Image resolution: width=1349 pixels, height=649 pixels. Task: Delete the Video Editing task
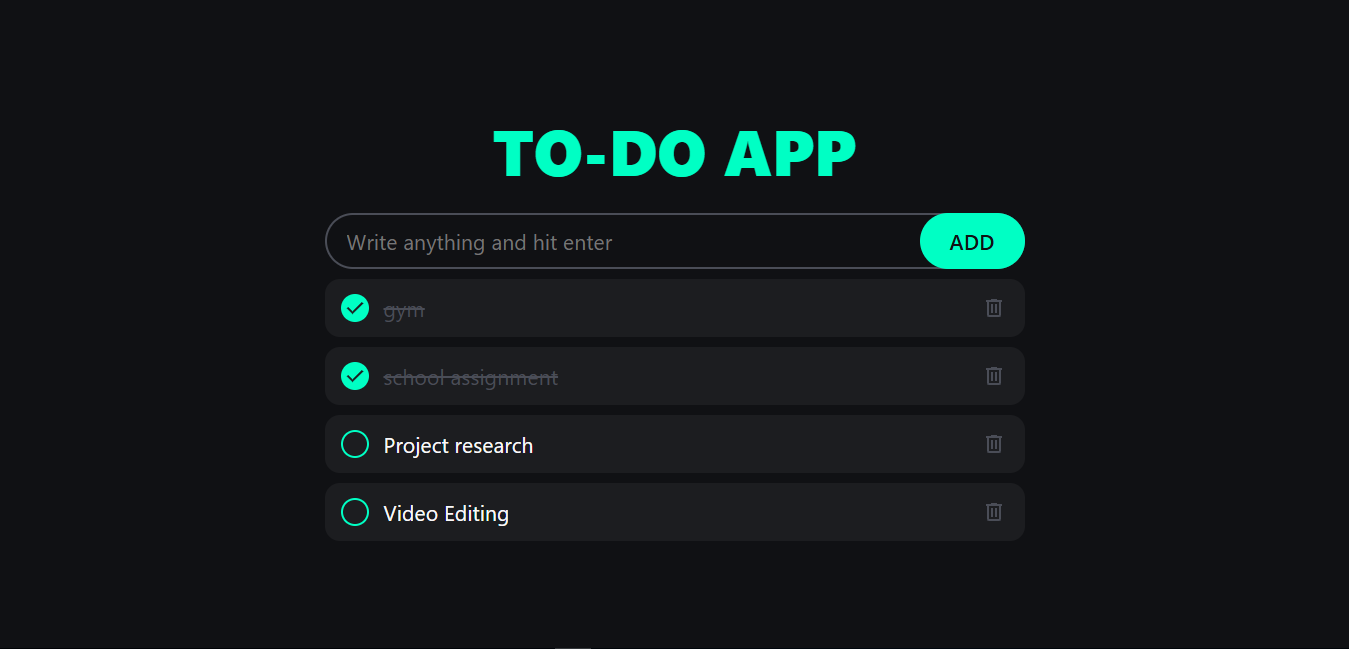point(993,512)
